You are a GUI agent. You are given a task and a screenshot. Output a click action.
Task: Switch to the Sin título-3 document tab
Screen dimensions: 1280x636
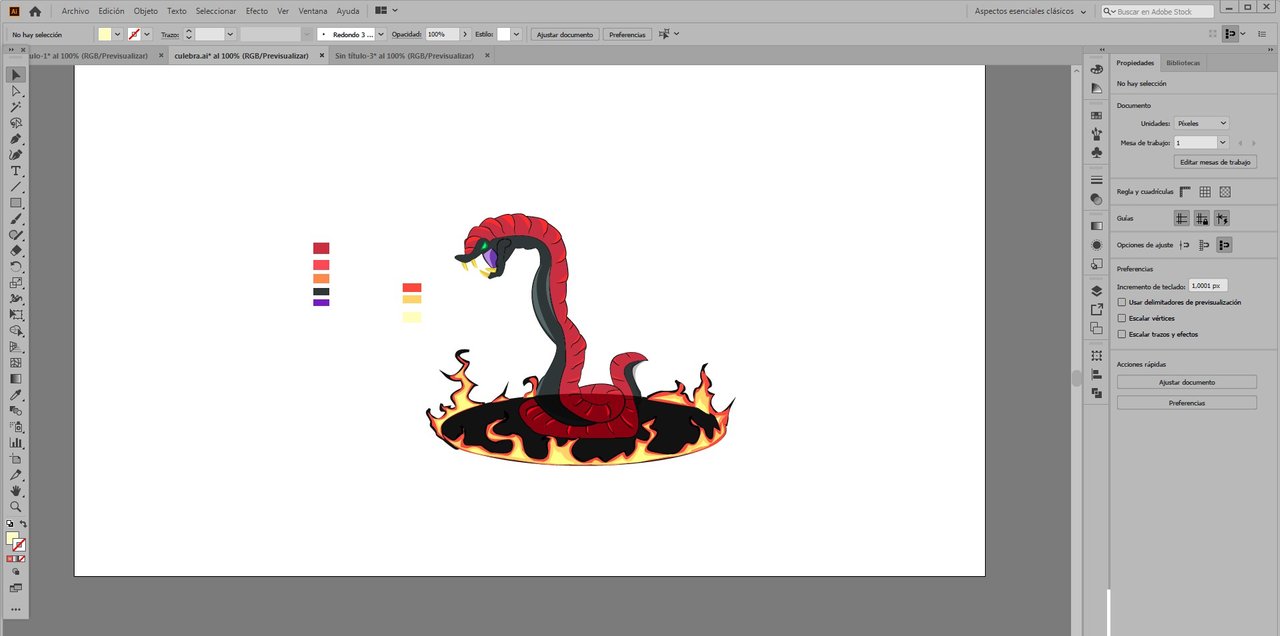coord(404,56)
